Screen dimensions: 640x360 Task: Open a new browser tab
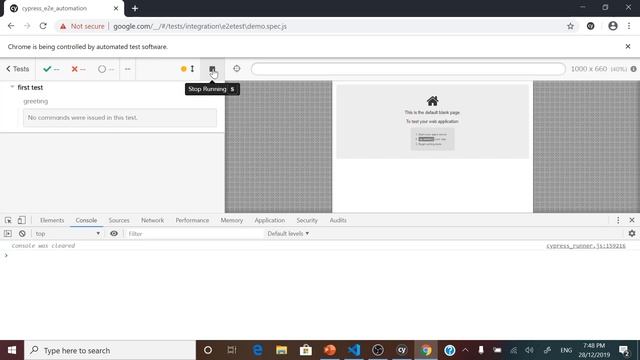[135, 8]
